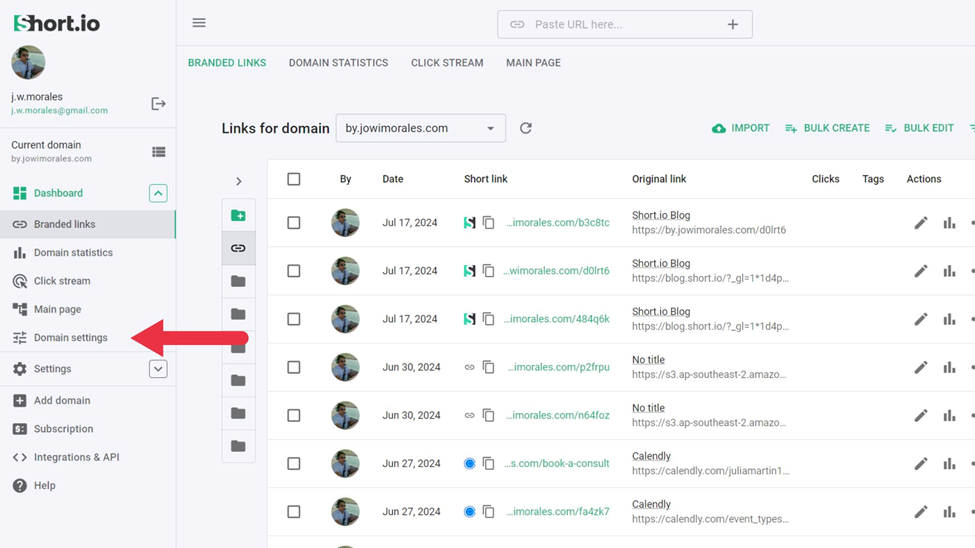Edit the 484q6k link with pencil icon
The image size is (975, 548).
tap(921, 319)
